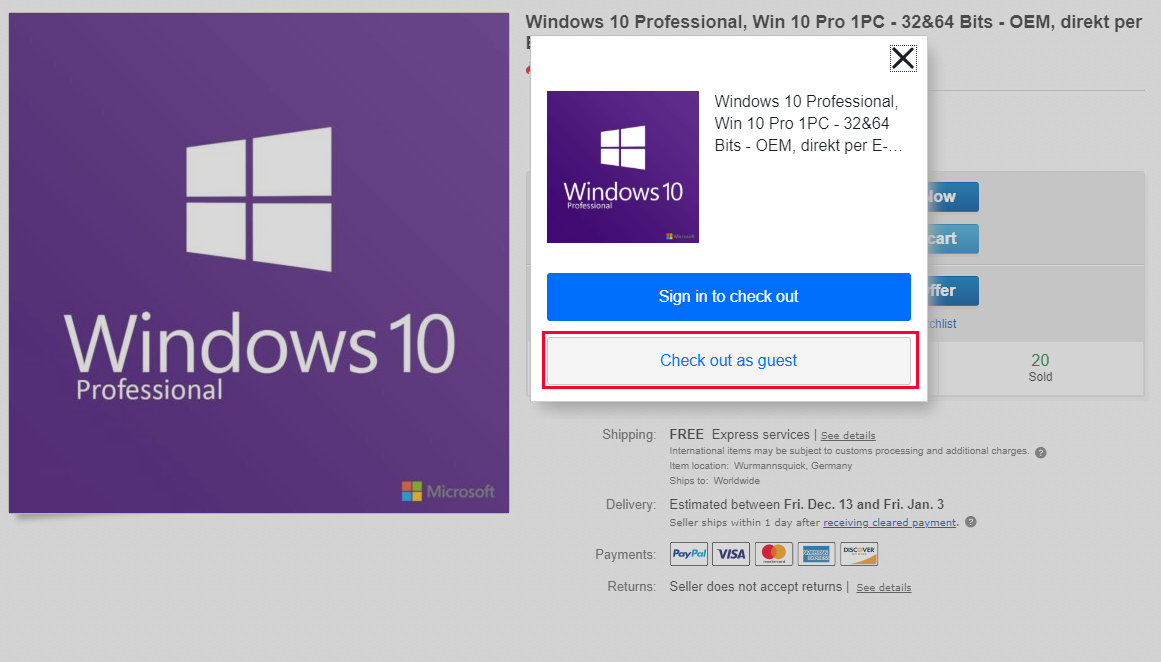Open returns See details link

click(x=883, y=587)
